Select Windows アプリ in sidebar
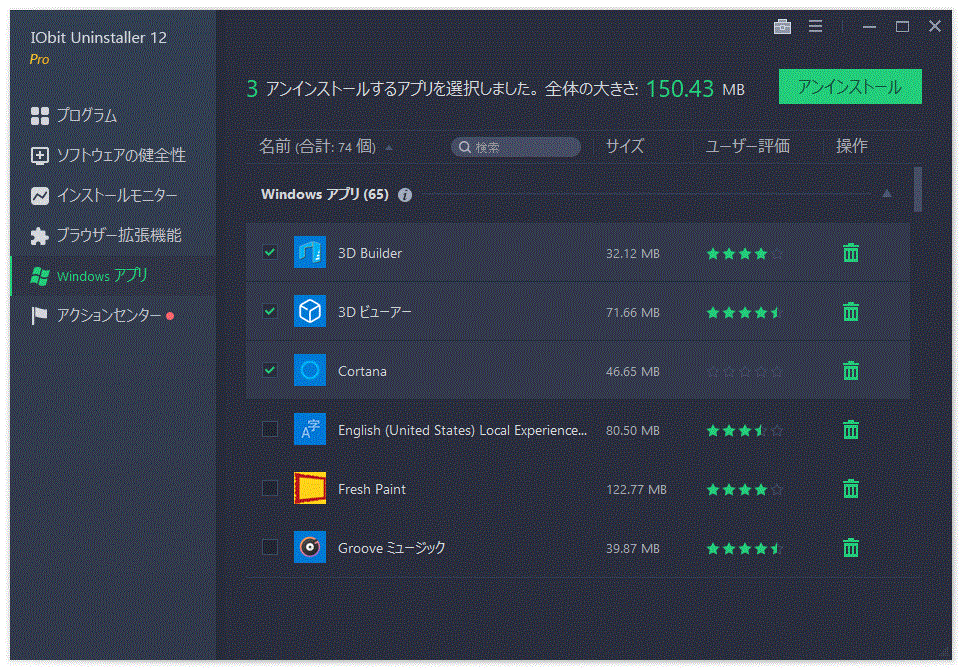 point(112,275)
